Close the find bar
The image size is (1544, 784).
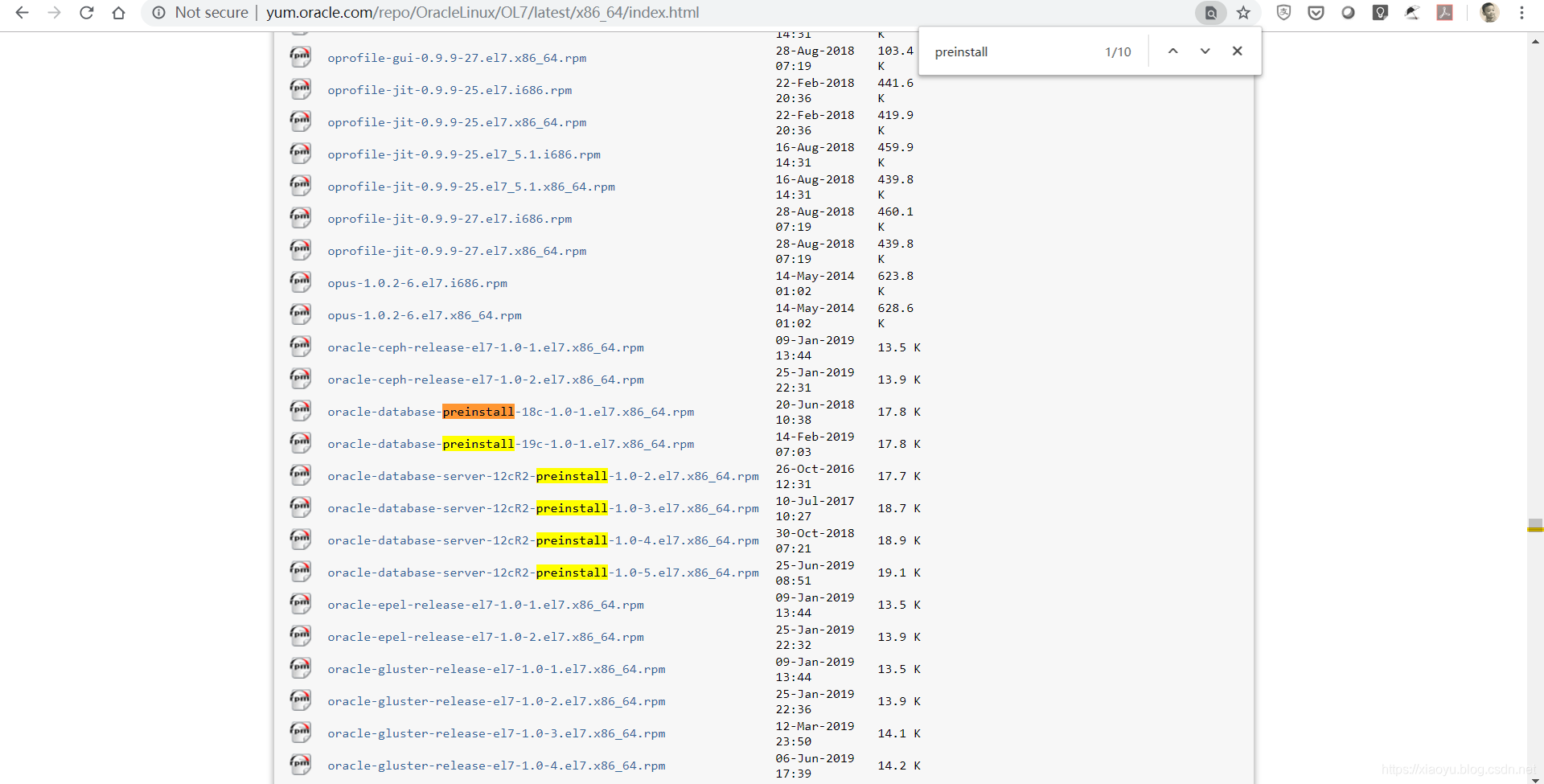click(x=1238, y=51)
